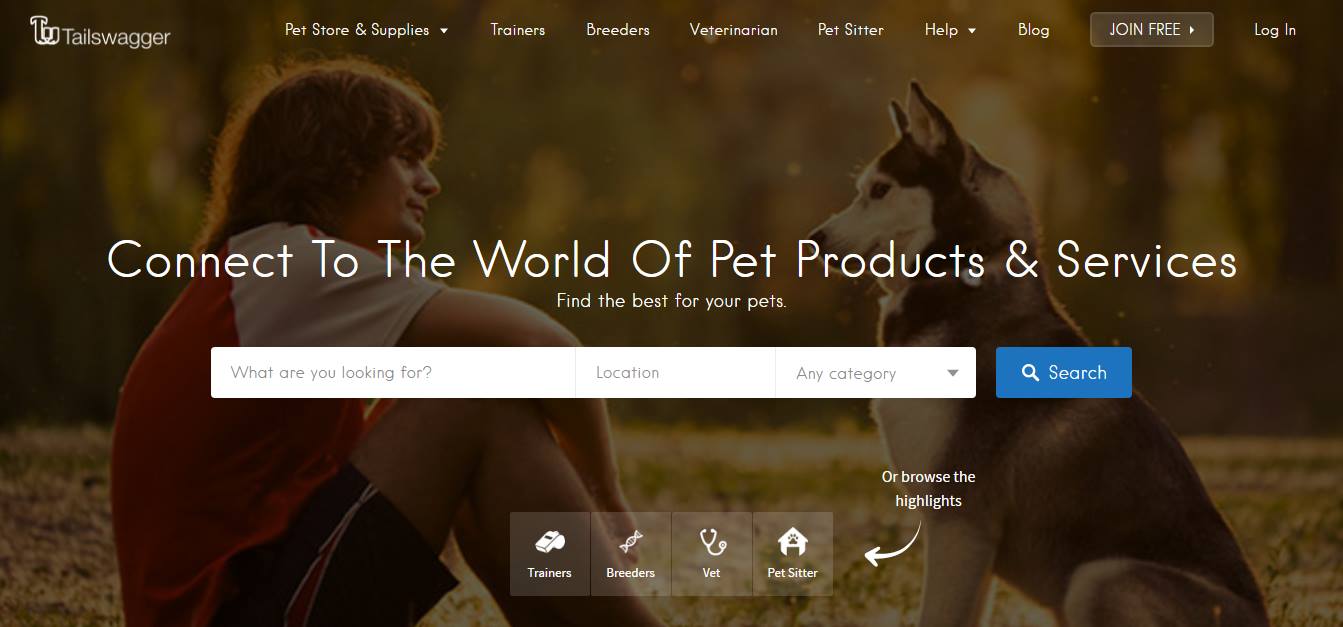Click the blue Search button
1343x627 pixels.
(x=1064, y=373)
